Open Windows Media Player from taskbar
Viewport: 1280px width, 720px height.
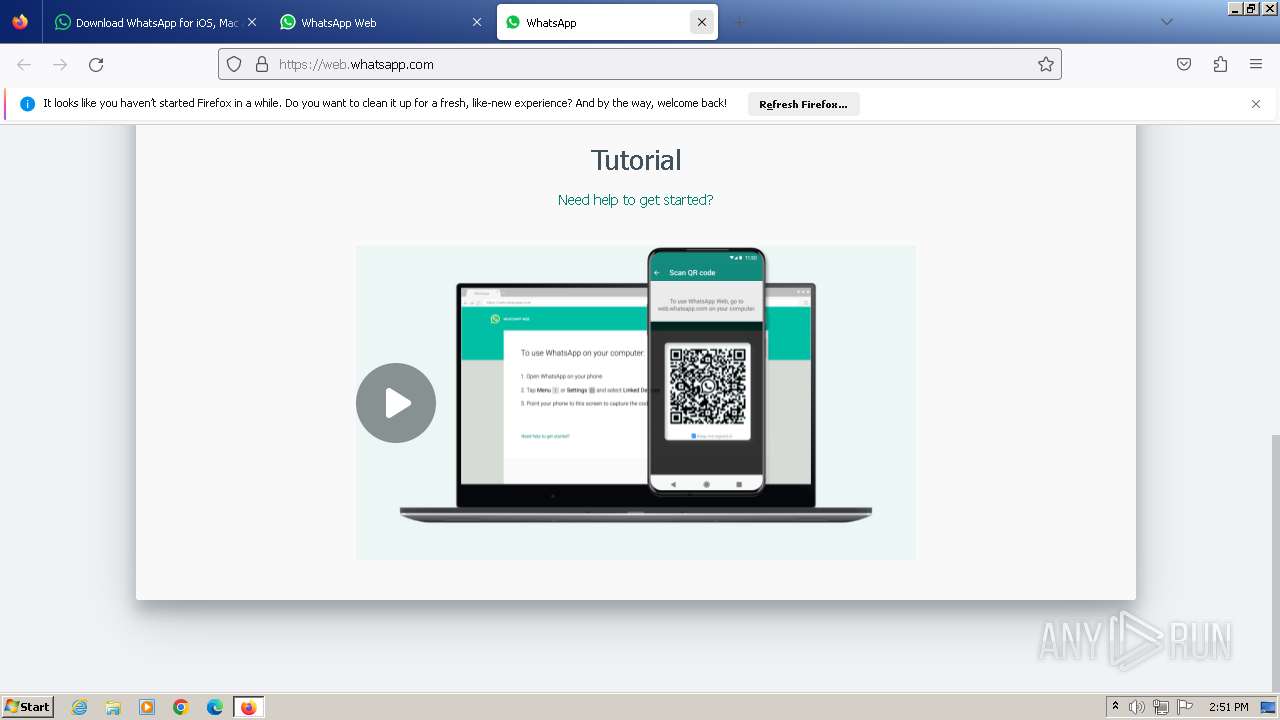147,707
